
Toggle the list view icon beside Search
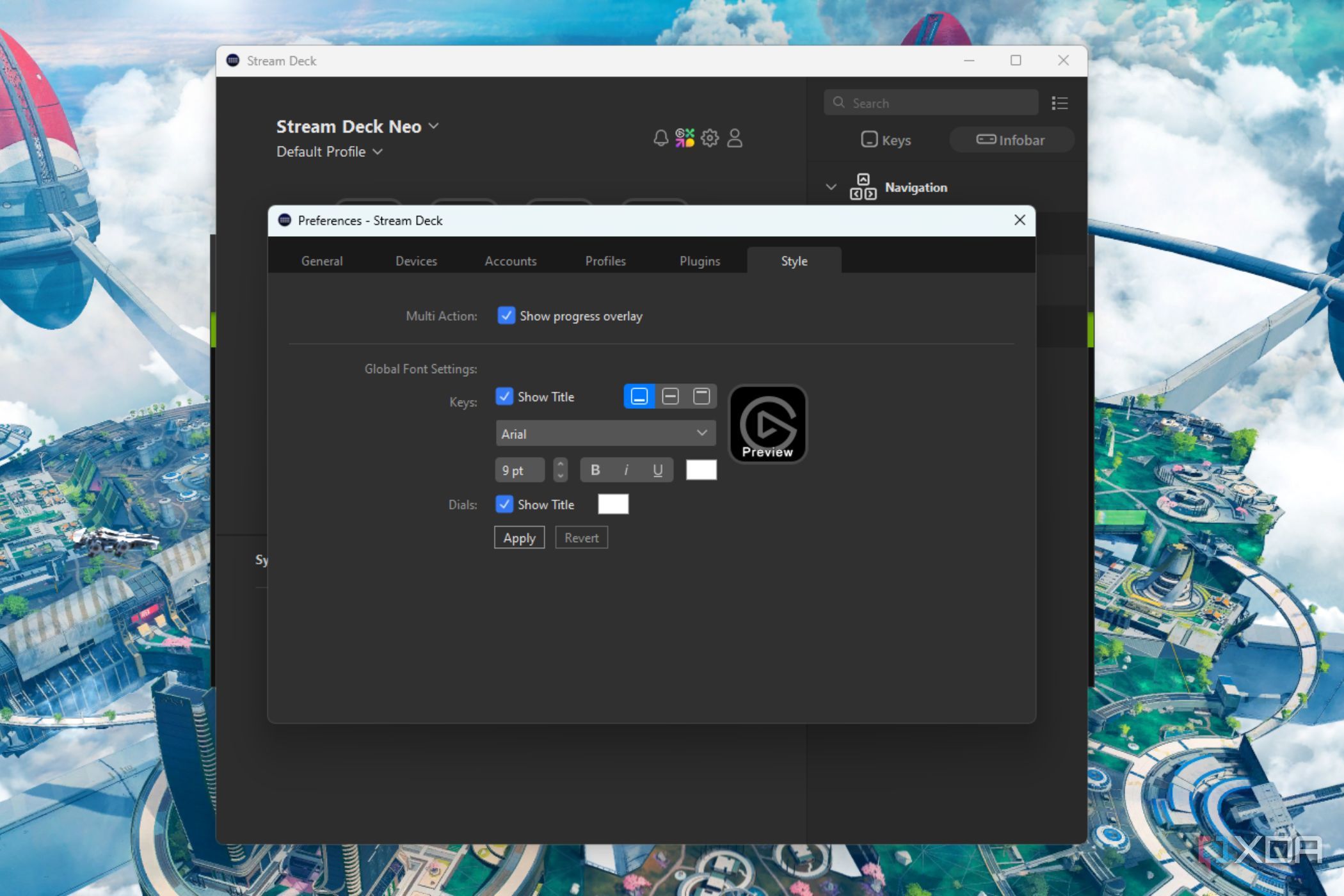(1059, 103)
